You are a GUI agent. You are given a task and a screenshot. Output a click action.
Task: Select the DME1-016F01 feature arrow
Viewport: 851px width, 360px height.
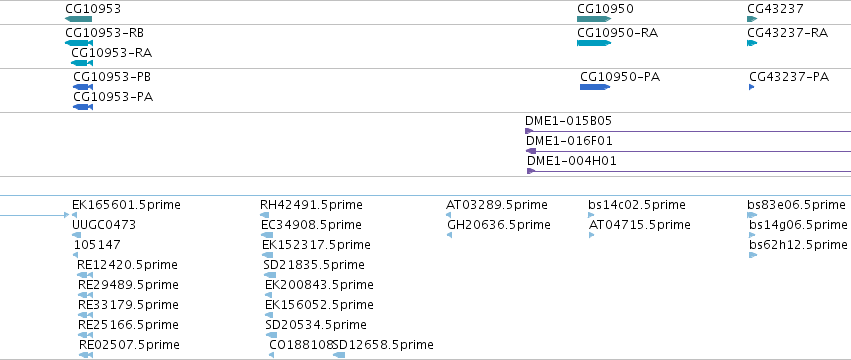[x=532, y=151]
